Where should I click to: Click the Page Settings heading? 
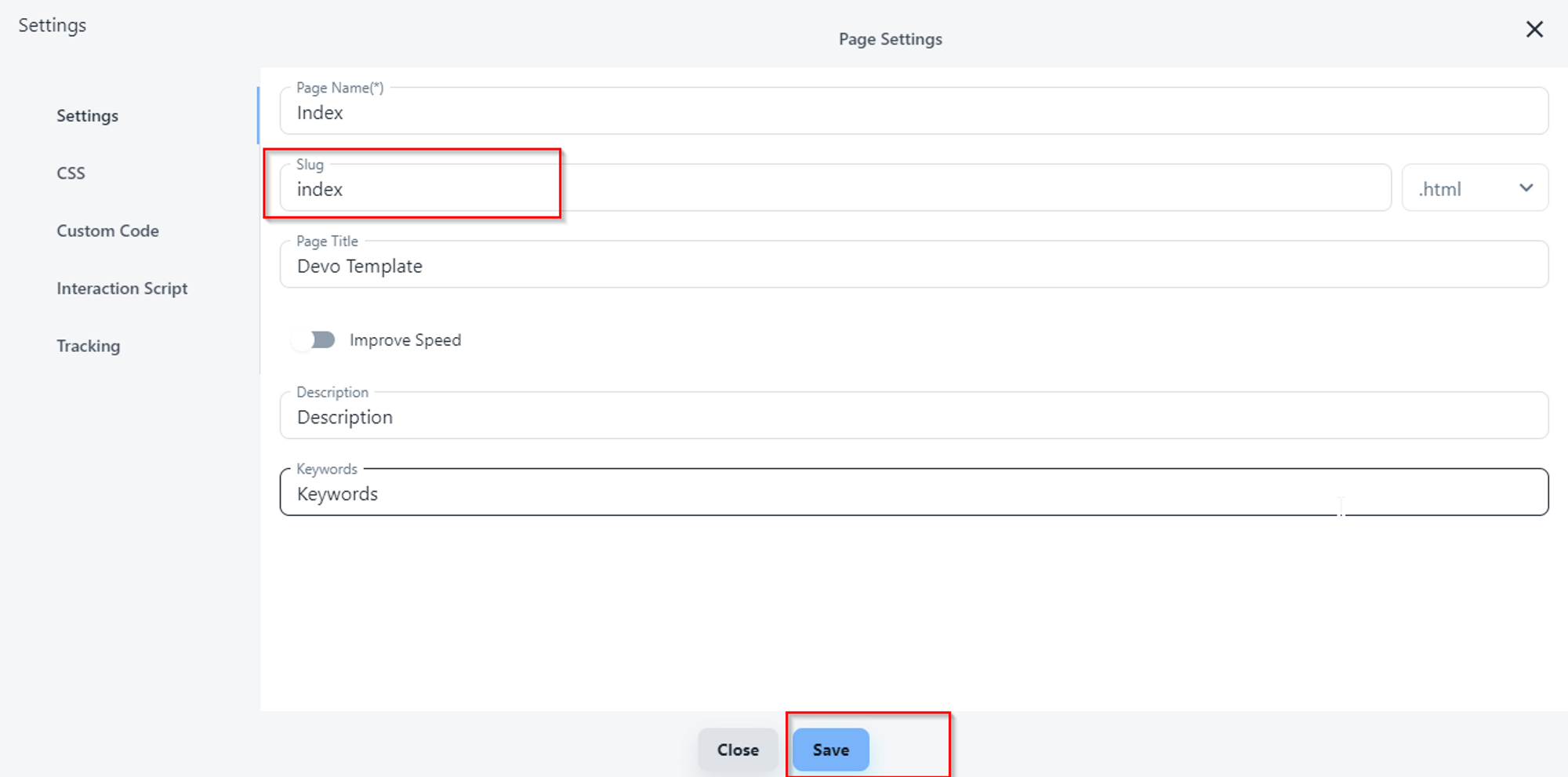[890, 39]
